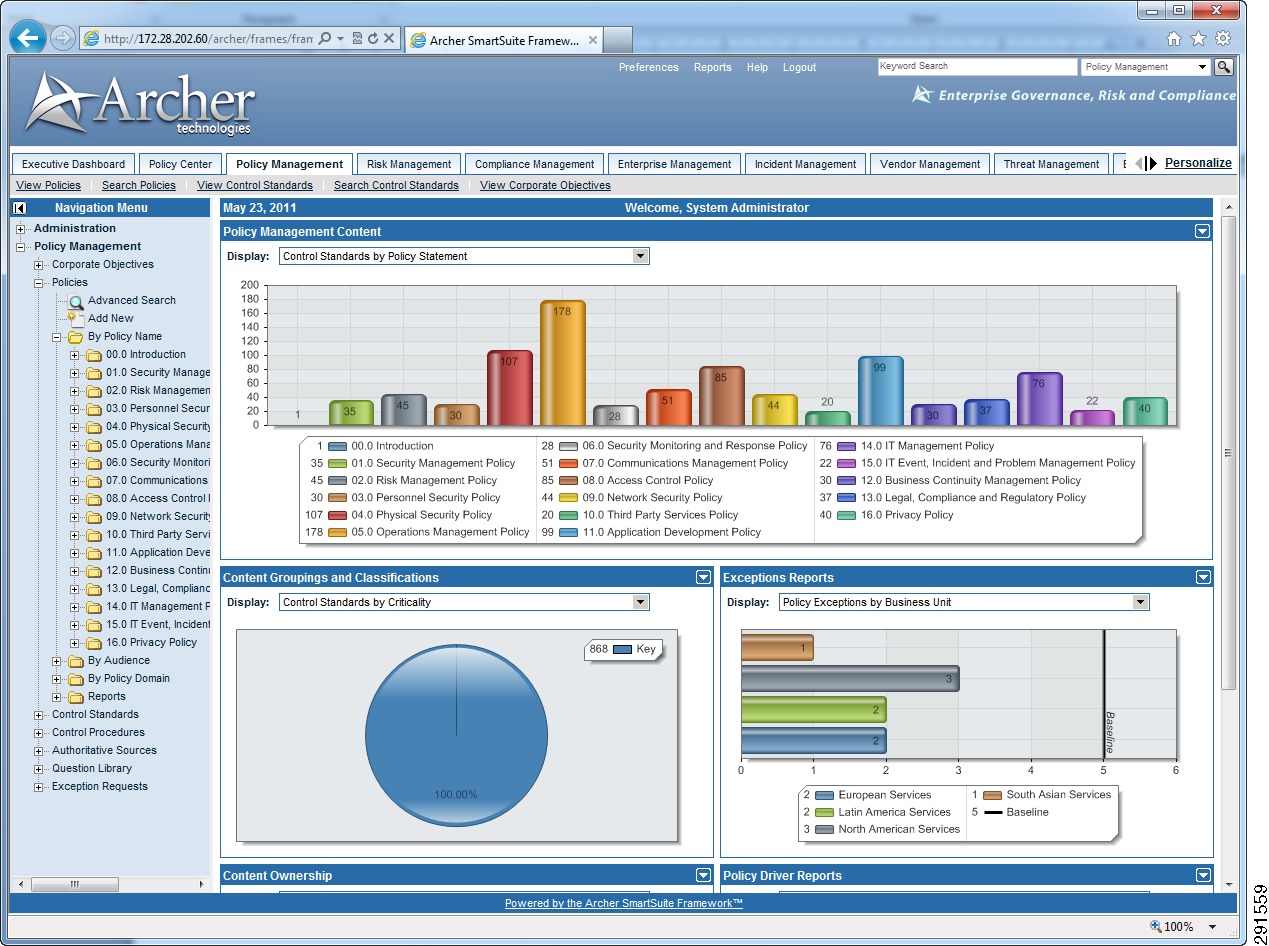Screen dimensions: 1269x946
Task: Open the browser Home icon
Action: [1174, 39]
